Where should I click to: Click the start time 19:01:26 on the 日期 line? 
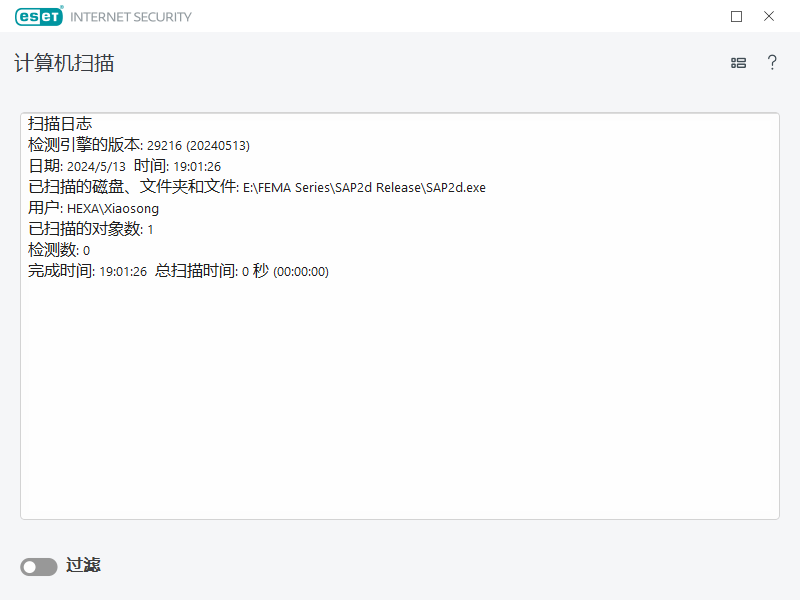coord(197,167)
